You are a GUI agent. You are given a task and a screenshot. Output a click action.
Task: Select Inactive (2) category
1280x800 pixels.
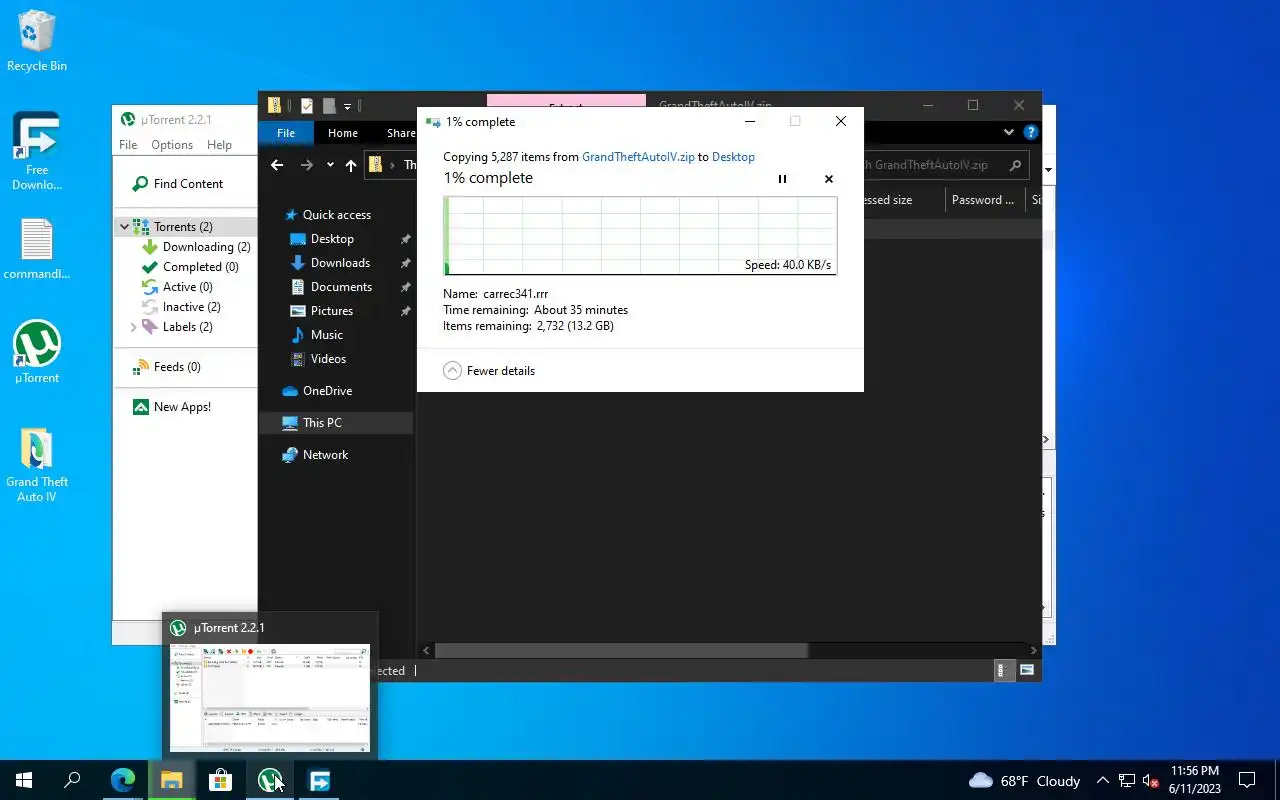pos(191,307)
